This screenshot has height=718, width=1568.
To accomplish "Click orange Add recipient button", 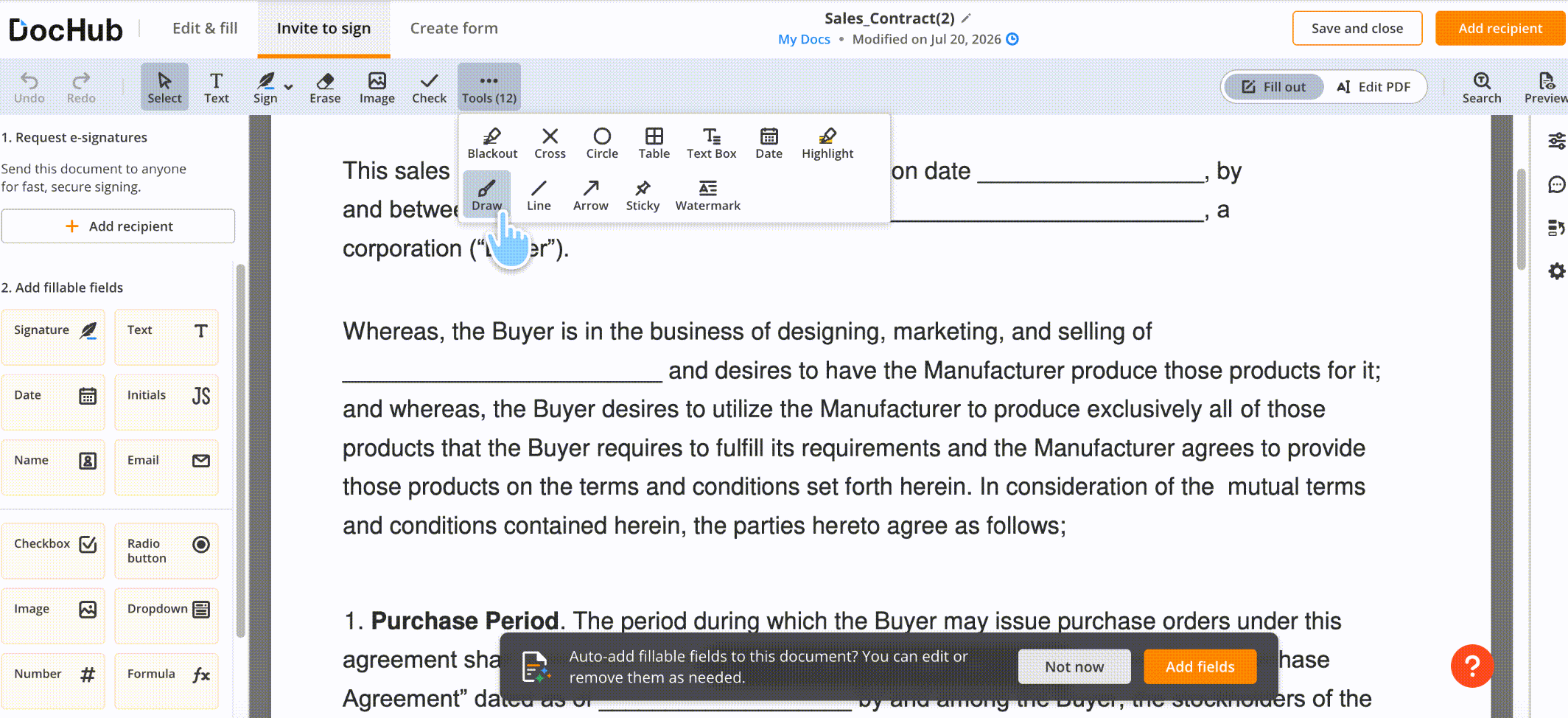I will coord(1500,28).
